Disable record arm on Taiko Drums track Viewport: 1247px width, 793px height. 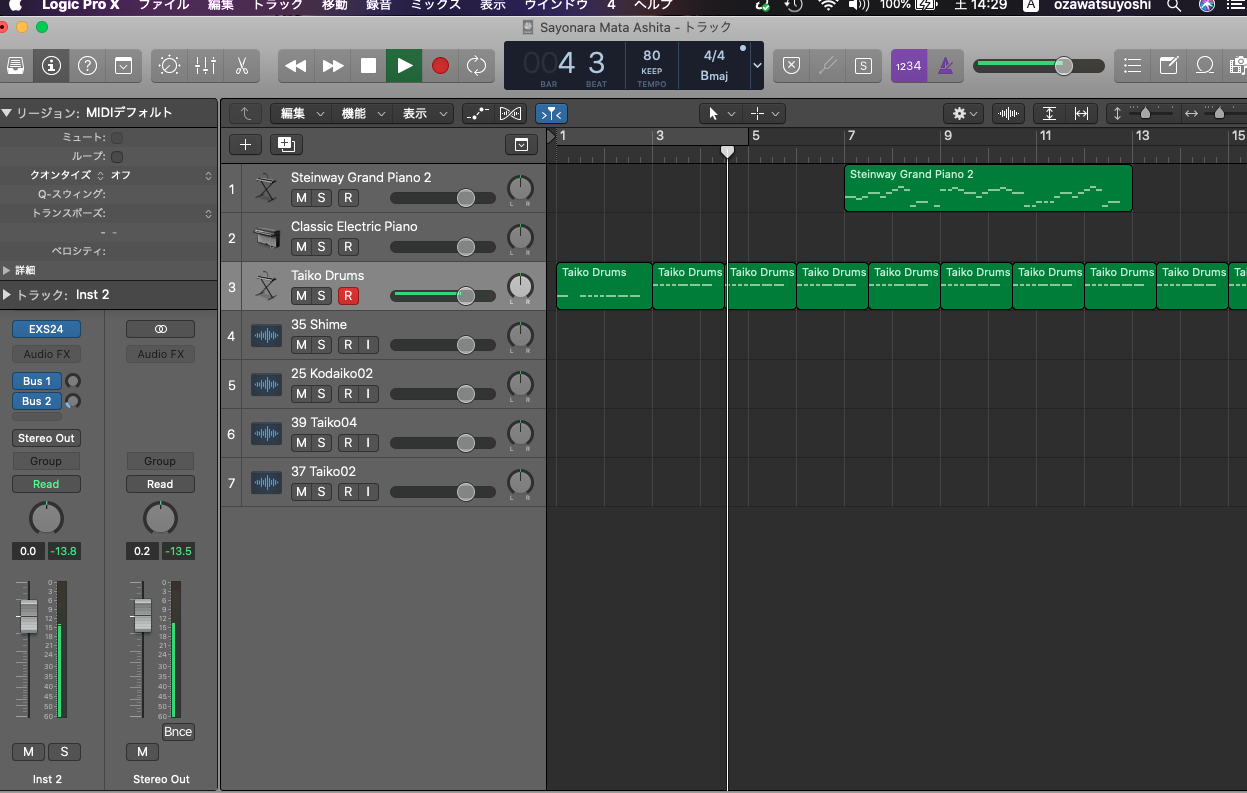(348, 296)
